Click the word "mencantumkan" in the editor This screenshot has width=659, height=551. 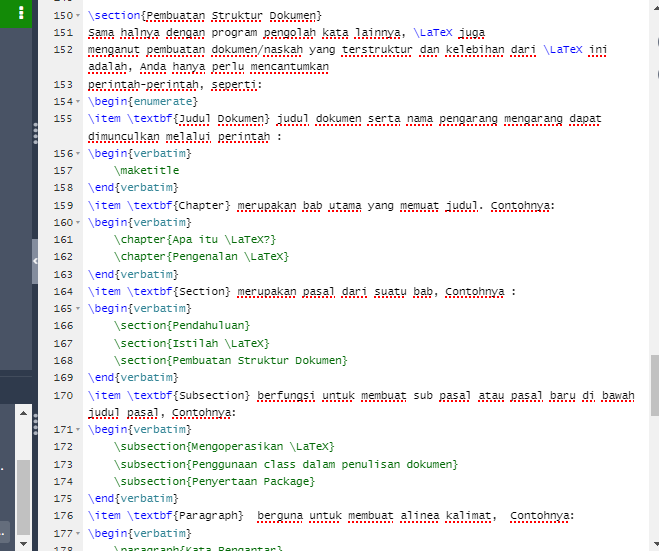[x=290, y=67]
